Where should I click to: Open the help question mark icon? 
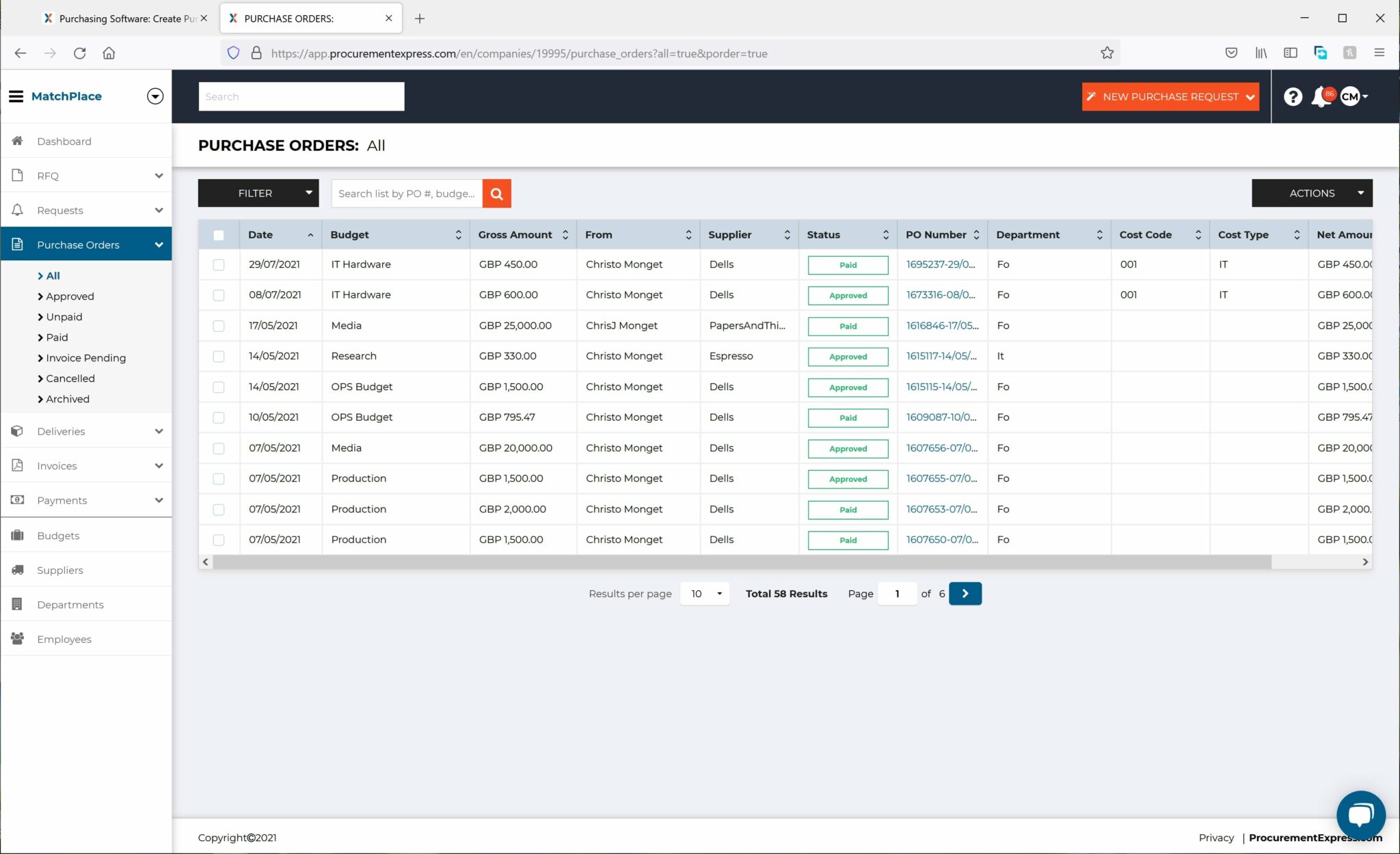tap(1293, 96)
